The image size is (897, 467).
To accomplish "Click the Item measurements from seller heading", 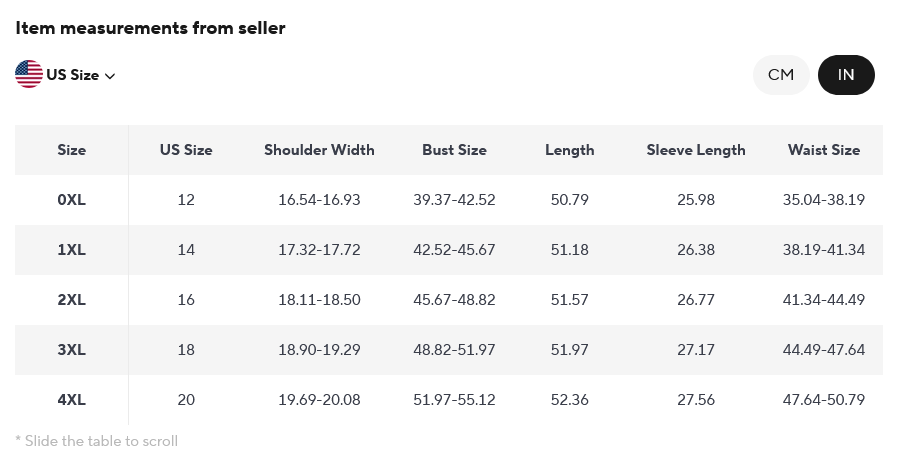I will 150,28.
